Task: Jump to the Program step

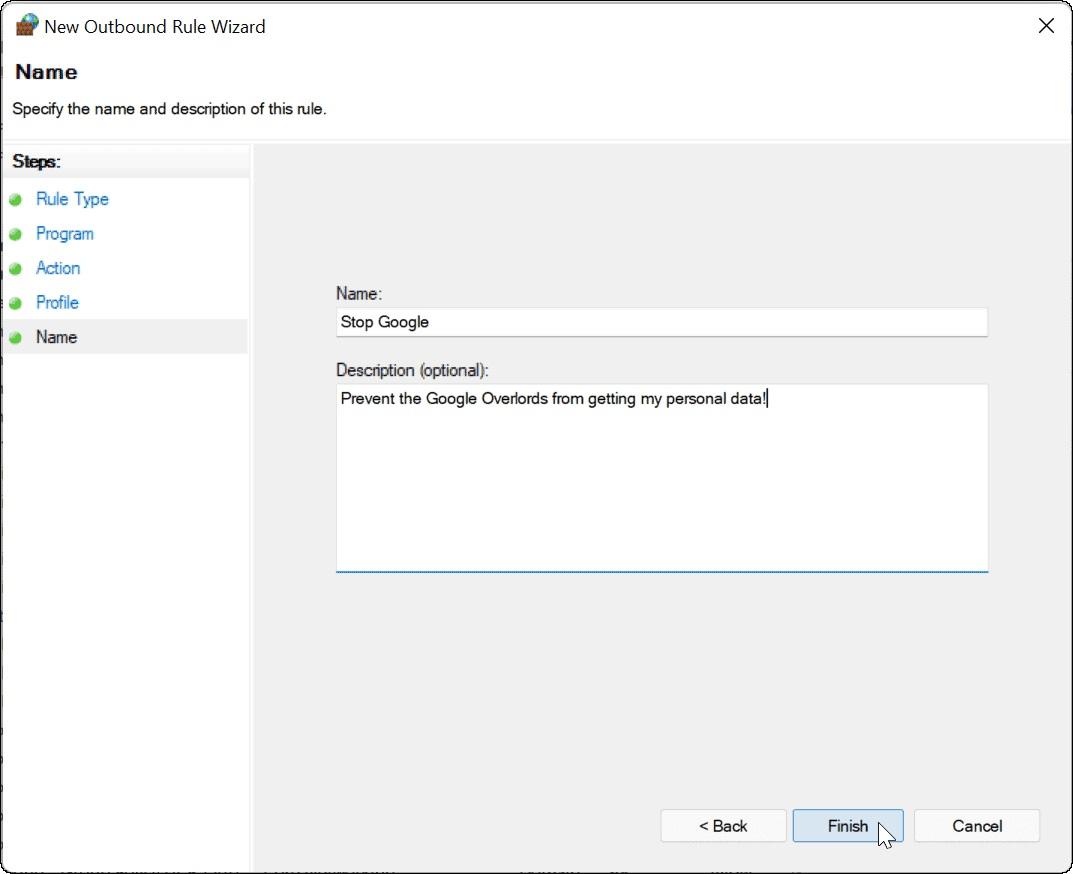Action: 64,233
